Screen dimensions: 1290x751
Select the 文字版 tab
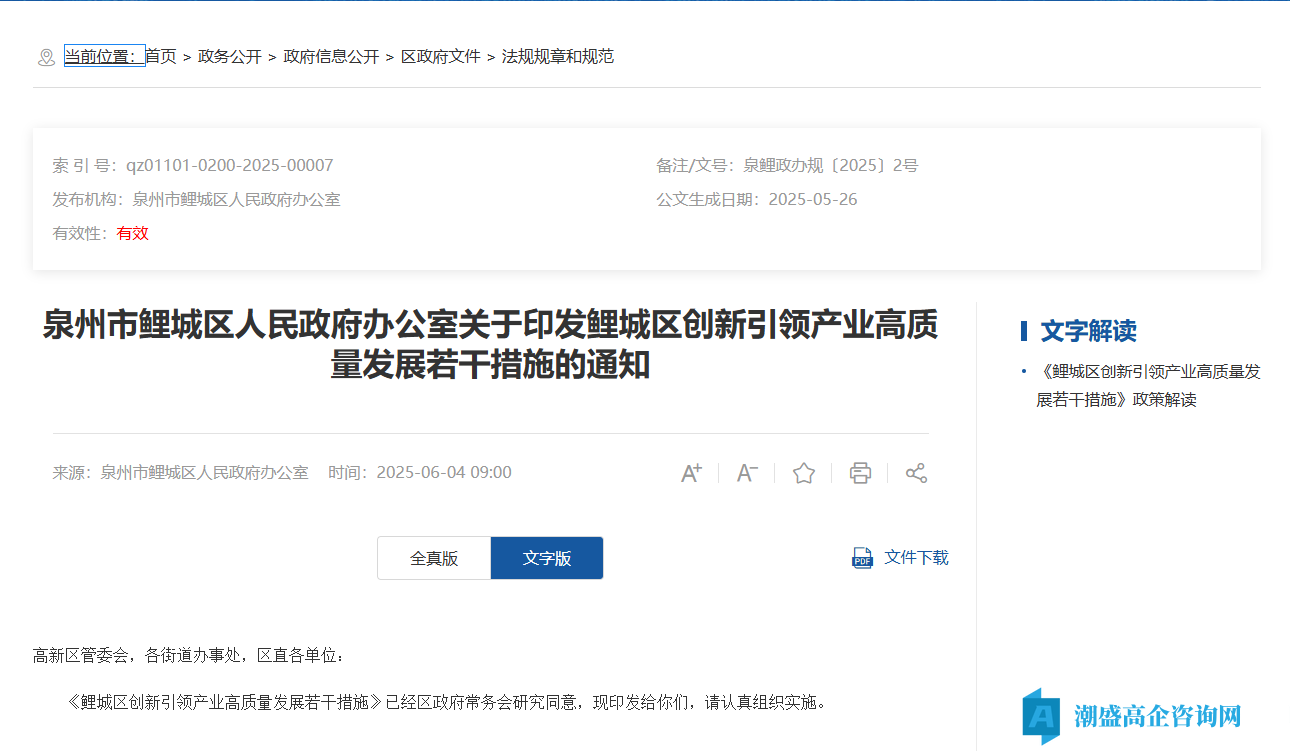pos(547,558)
